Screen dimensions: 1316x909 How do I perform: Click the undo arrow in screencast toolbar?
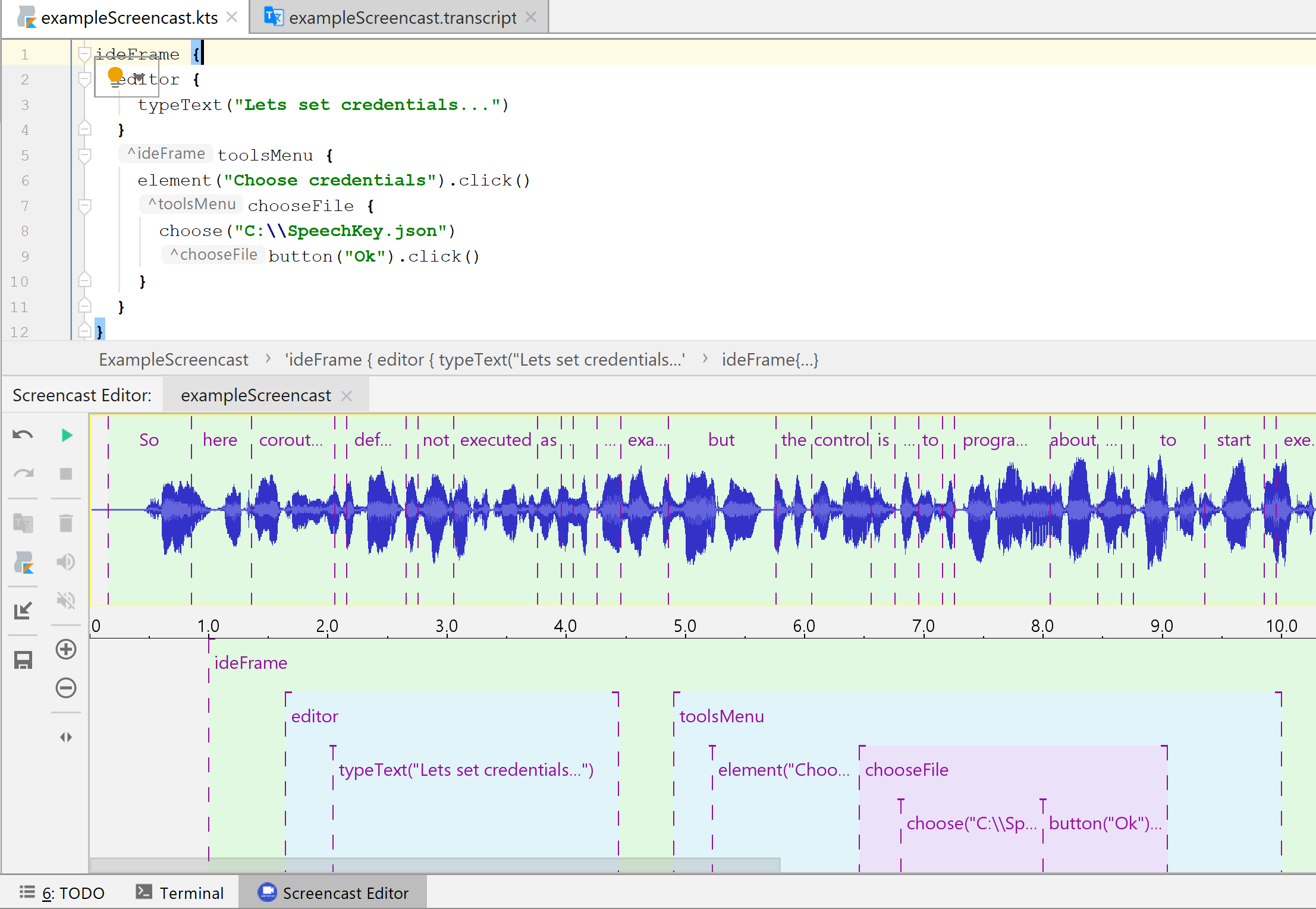(23, 435)
